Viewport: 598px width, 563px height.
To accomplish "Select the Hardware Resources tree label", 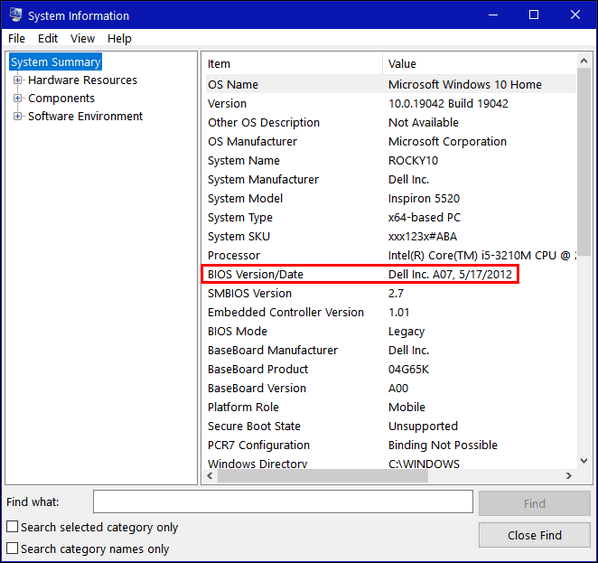I will [82, 80].
